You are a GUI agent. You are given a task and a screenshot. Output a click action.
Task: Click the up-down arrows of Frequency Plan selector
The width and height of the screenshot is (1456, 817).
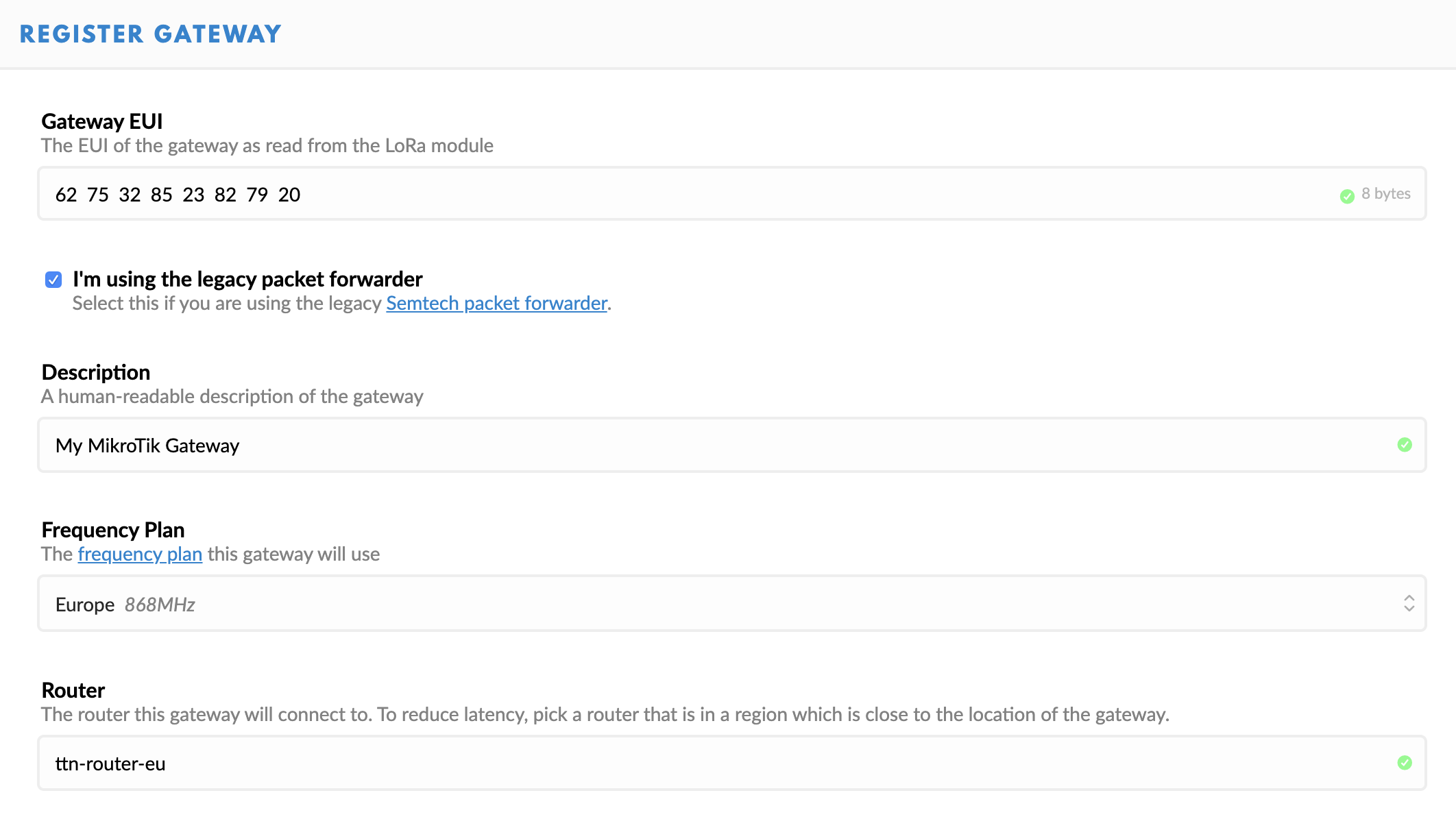(1409, 603)
